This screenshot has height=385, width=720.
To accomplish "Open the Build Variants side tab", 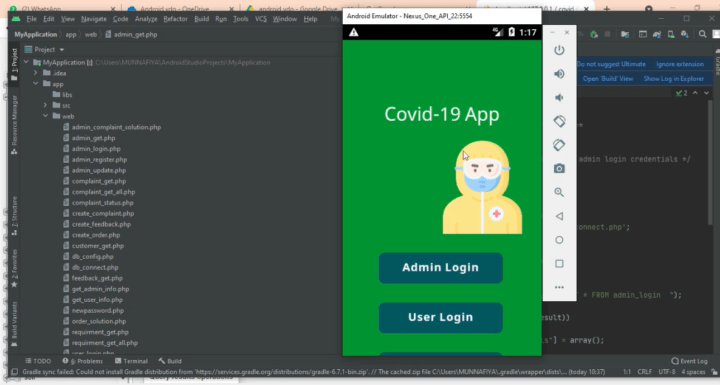I will pos(14,324).
